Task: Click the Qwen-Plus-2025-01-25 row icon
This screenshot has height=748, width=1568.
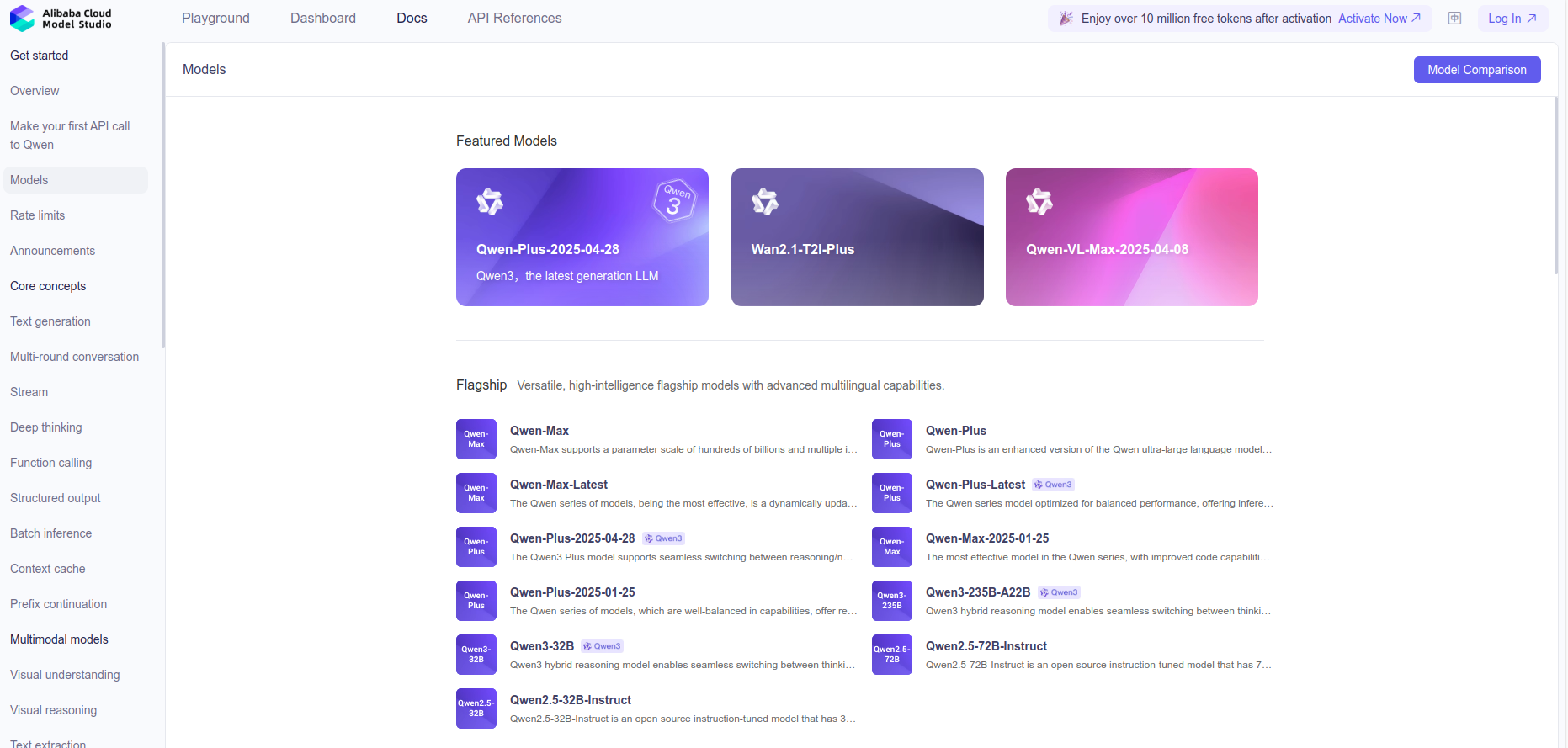Action: [476, 601]
